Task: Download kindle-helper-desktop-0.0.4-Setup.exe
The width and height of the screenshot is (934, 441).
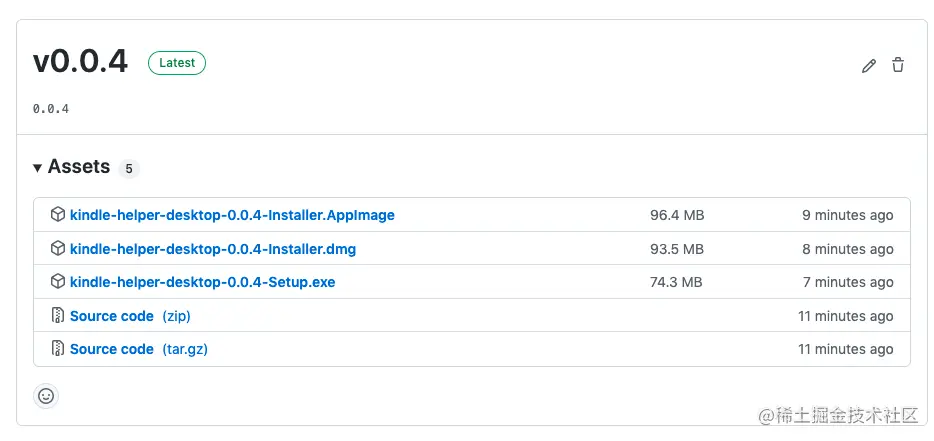Action: pyautogui.click(x=203, y=282)
